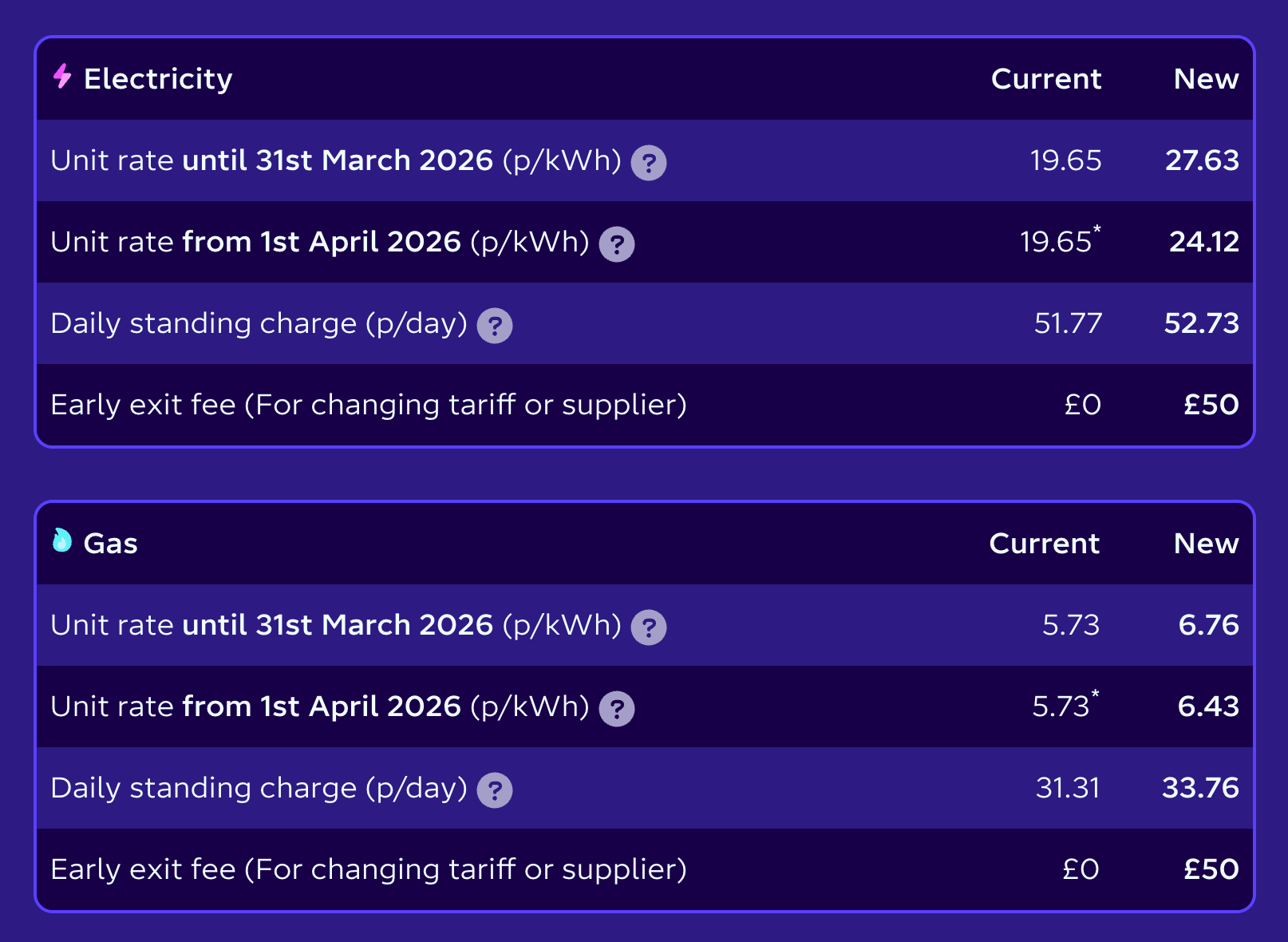
Task: Click the pink lightning bolt Electricity icon
Action: [62, 77]
